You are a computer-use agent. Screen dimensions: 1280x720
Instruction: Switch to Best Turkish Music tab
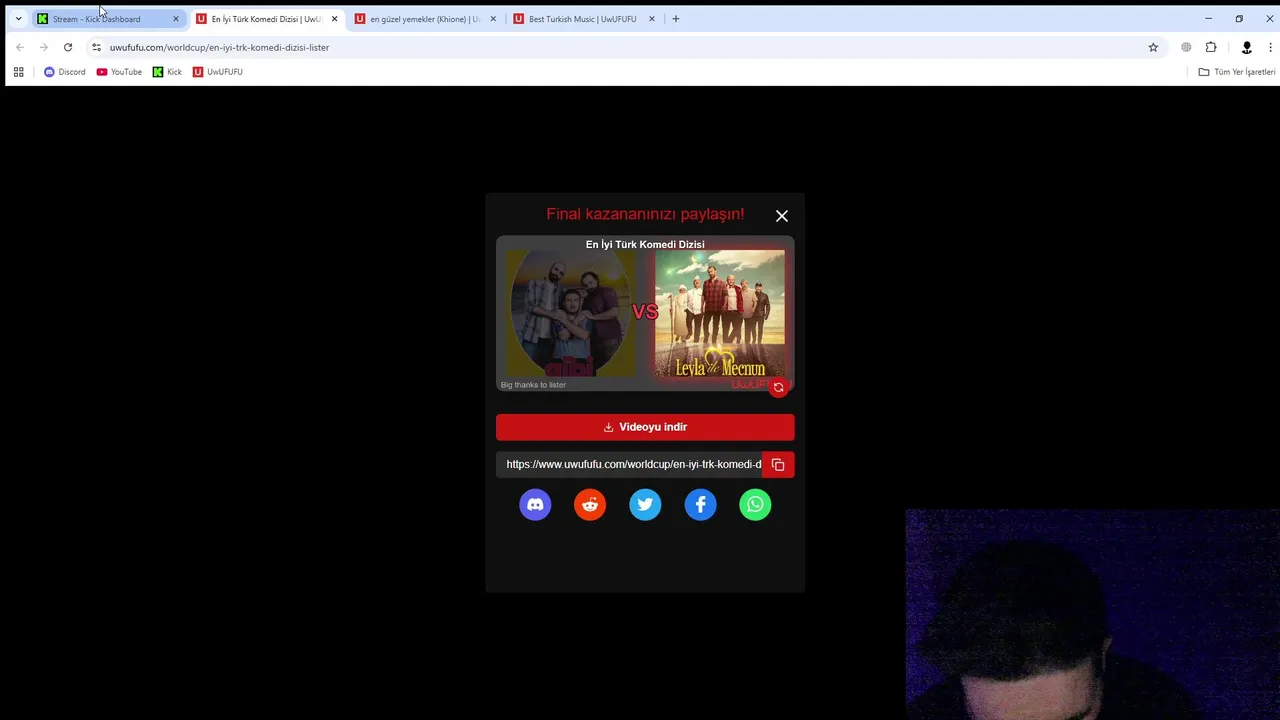[583, 19]
